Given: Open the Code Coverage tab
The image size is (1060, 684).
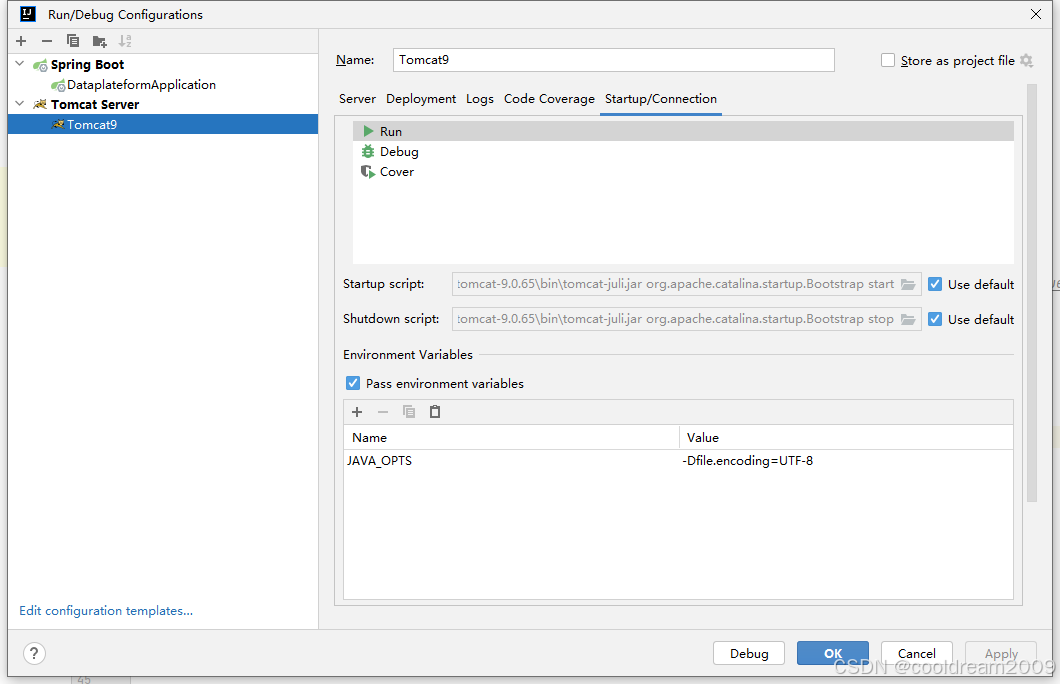Looking at the screenshot, I should click(x=549, y=99).
